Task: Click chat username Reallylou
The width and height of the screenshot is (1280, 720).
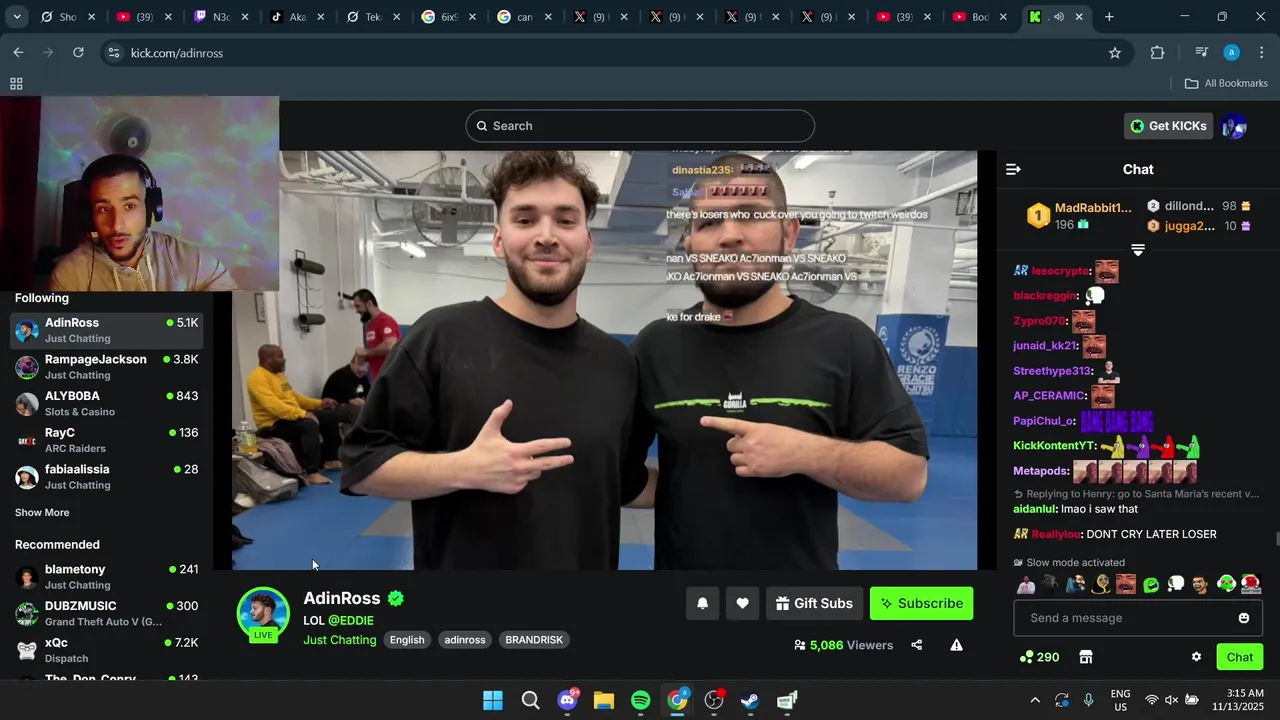Action: [x=1055, y=534]
